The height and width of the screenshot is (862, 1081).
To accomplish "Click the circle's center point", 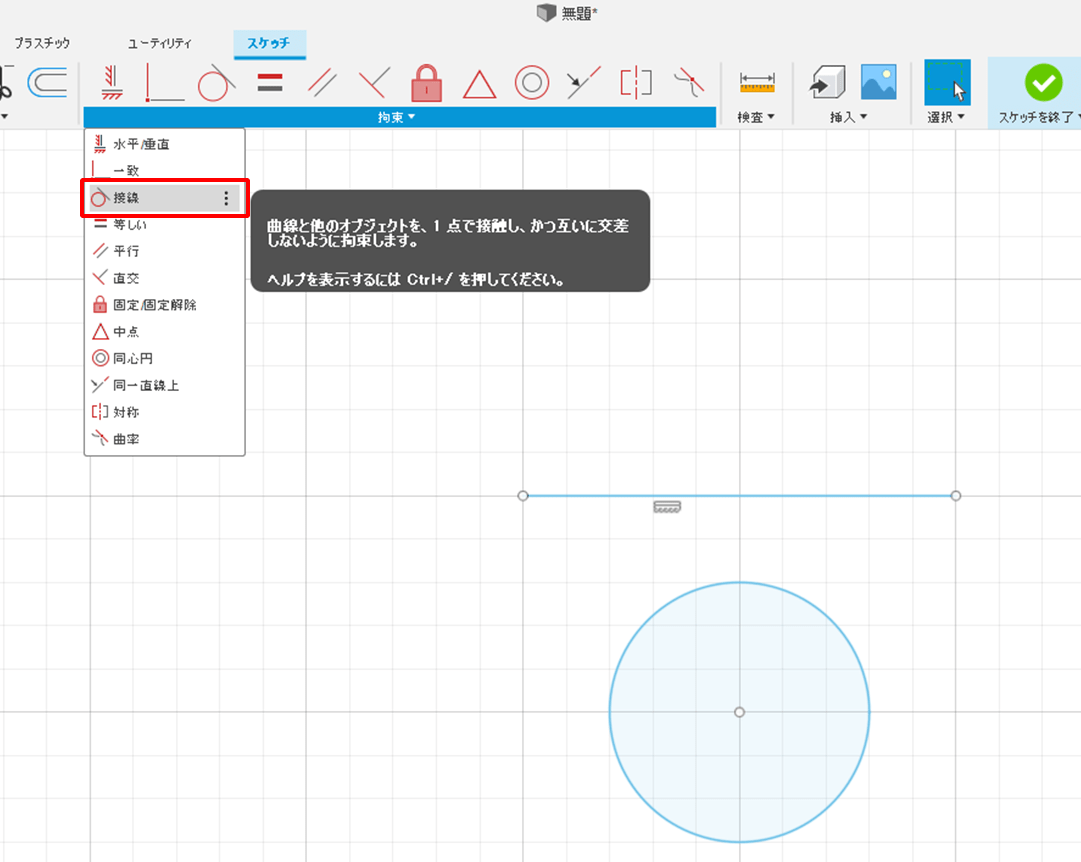I will [739, 712].
